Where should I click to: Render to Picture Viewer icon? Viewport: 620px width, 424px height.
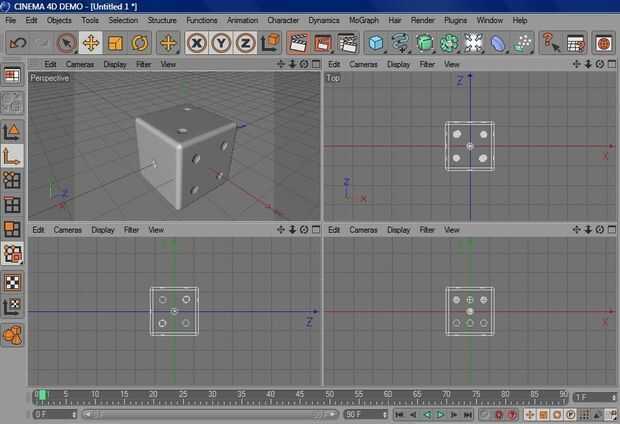[x=323, y=43]
